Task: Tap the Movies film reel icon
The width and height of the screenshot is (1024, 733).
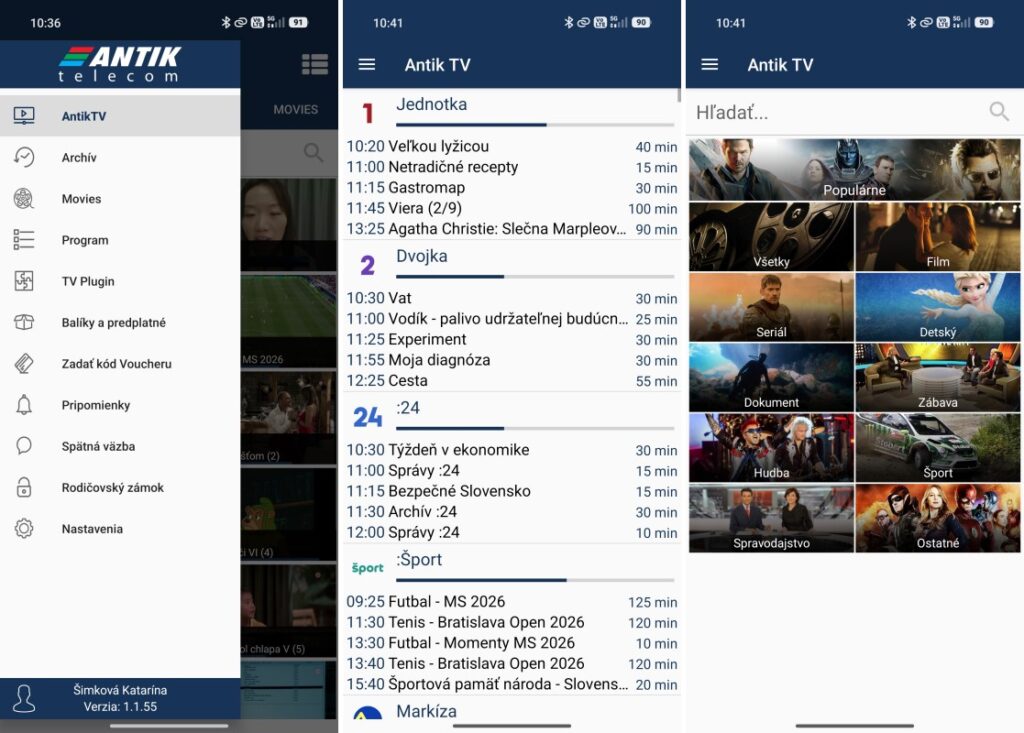Action: pos(24,198)
